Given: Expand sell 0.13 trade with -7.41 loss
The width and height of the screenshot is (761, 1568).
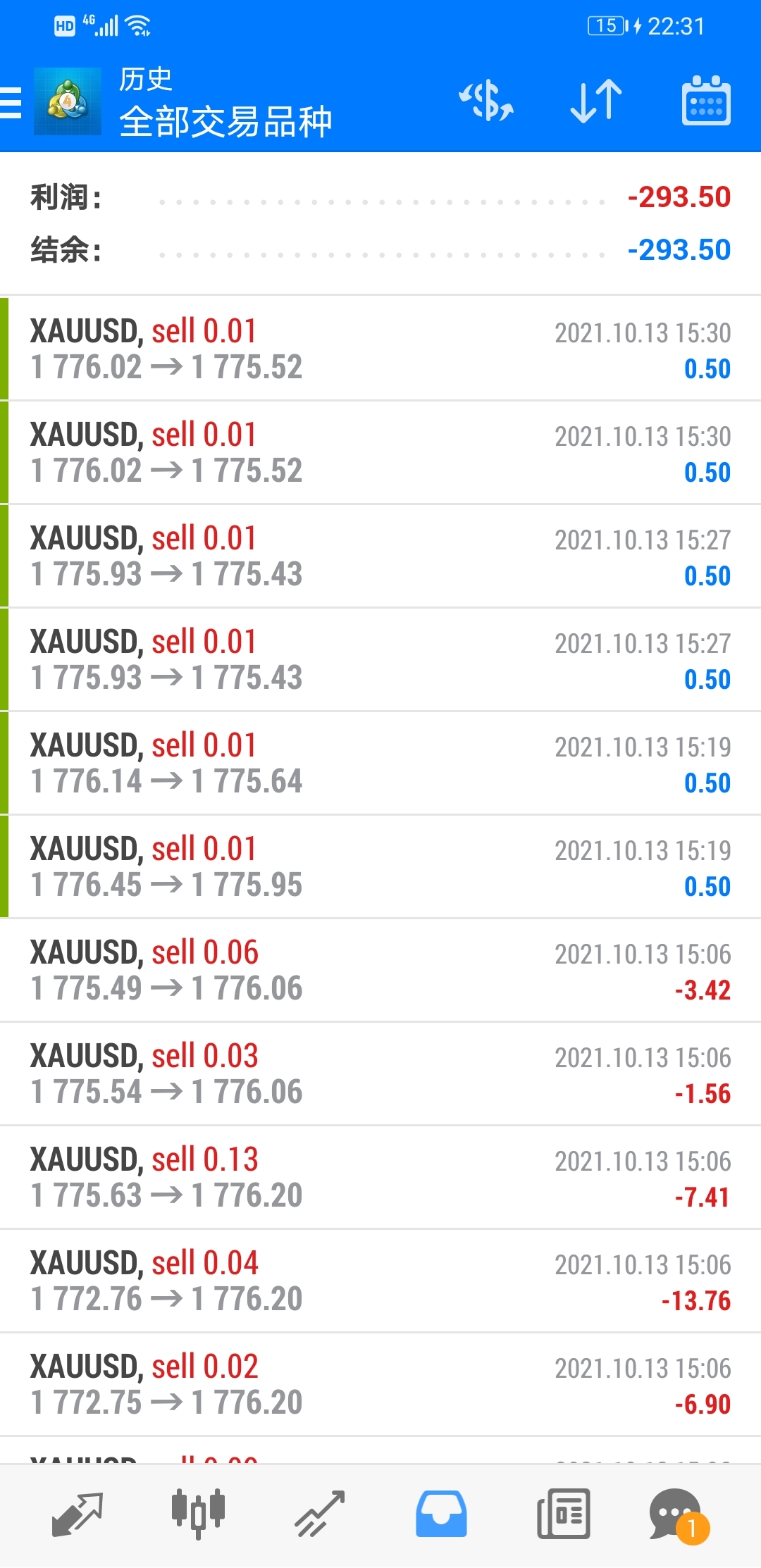Looking at the screenshot, I should pyautogui.click(x=380, y=1177).
